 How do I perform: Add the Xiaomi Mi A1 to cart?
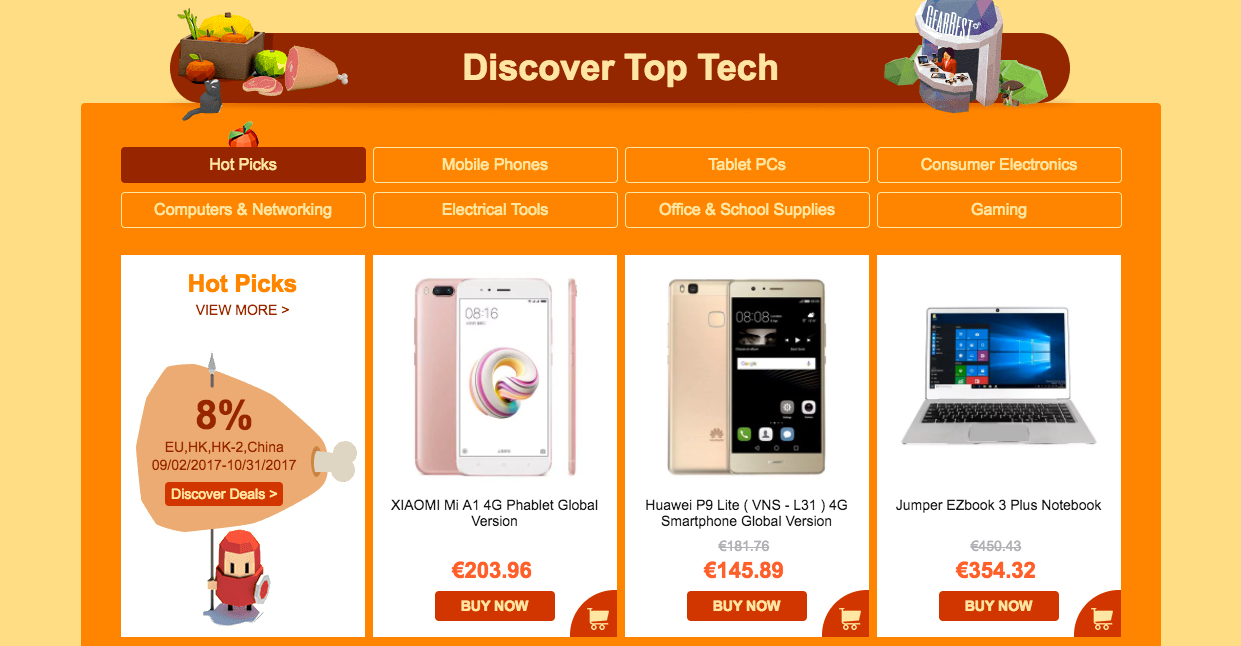pos(598,617)
